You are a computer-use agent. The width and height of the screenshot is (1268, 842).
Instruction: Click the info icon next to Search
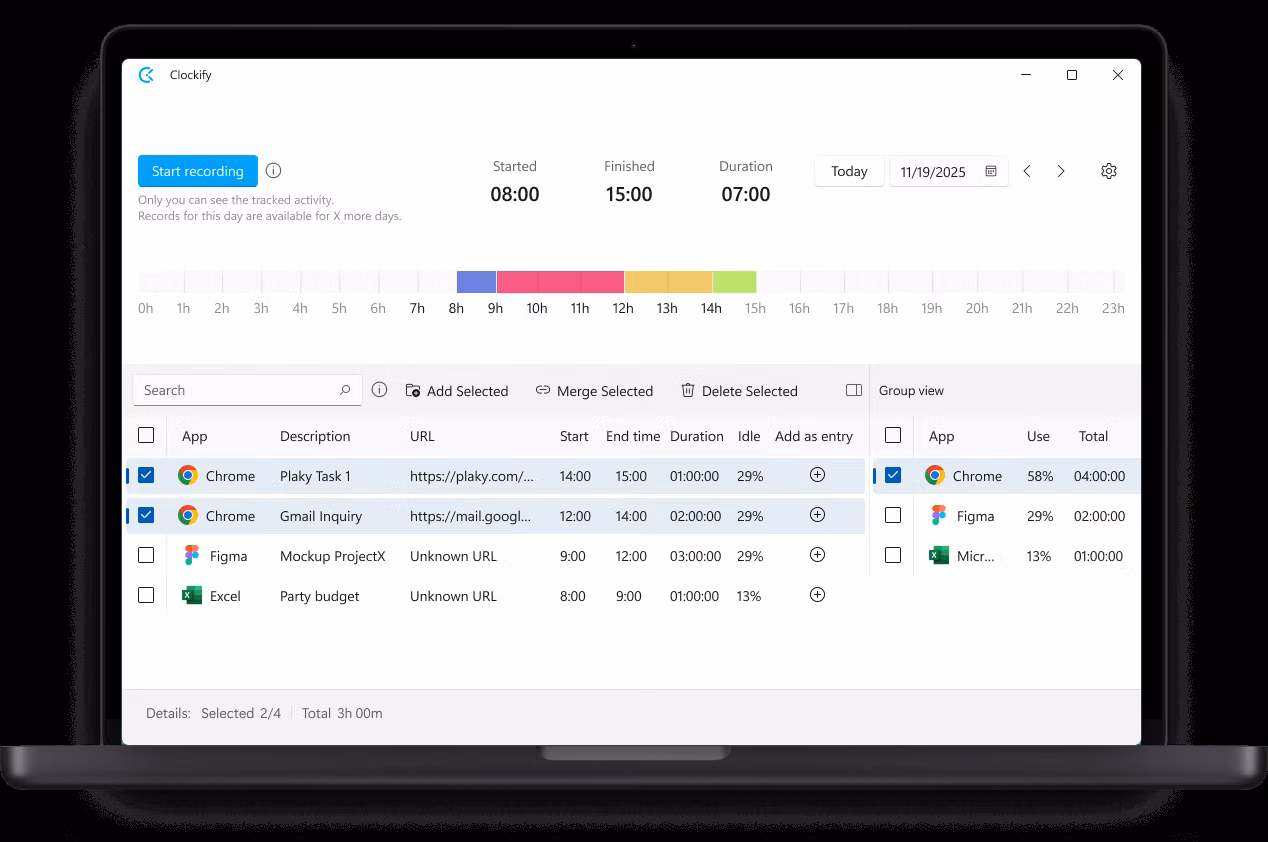click(379, 390)
